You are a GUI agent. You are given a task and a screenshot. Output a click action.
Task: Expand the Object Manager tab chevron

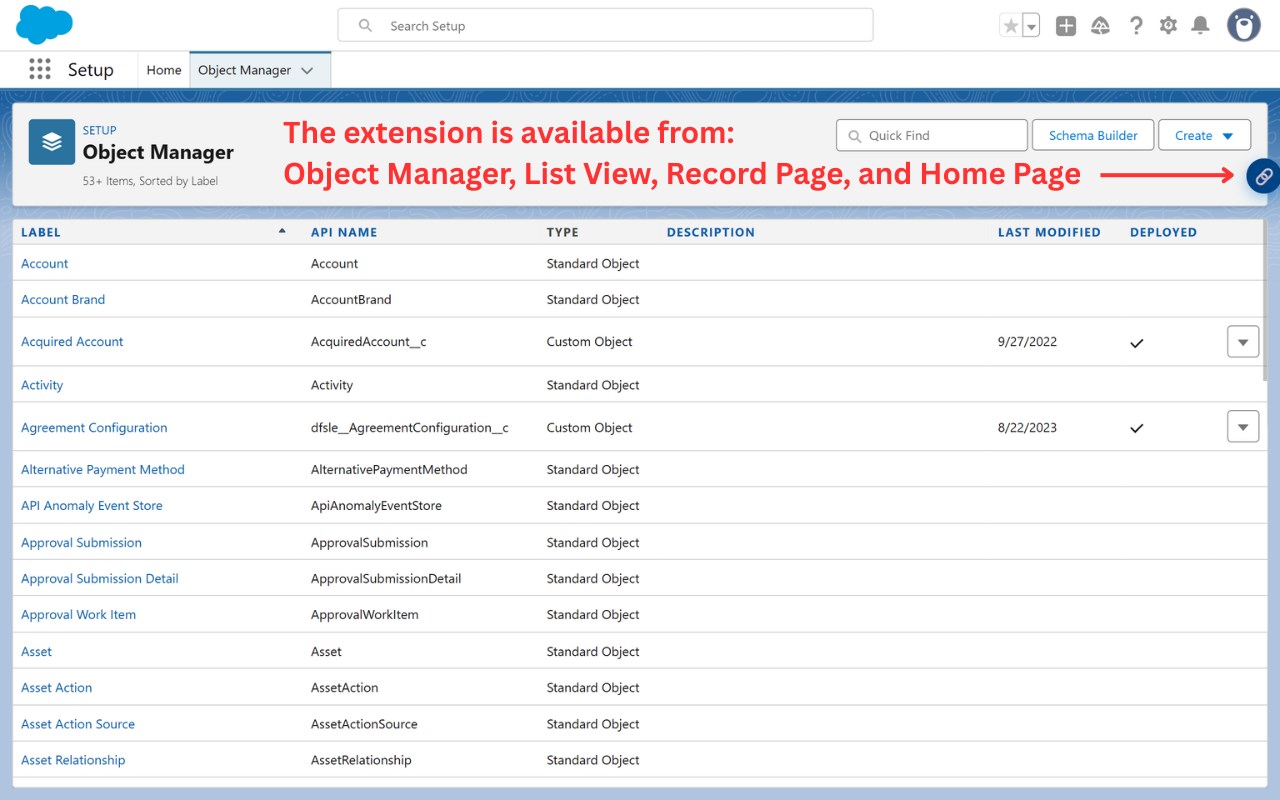(x=307, y=70)
